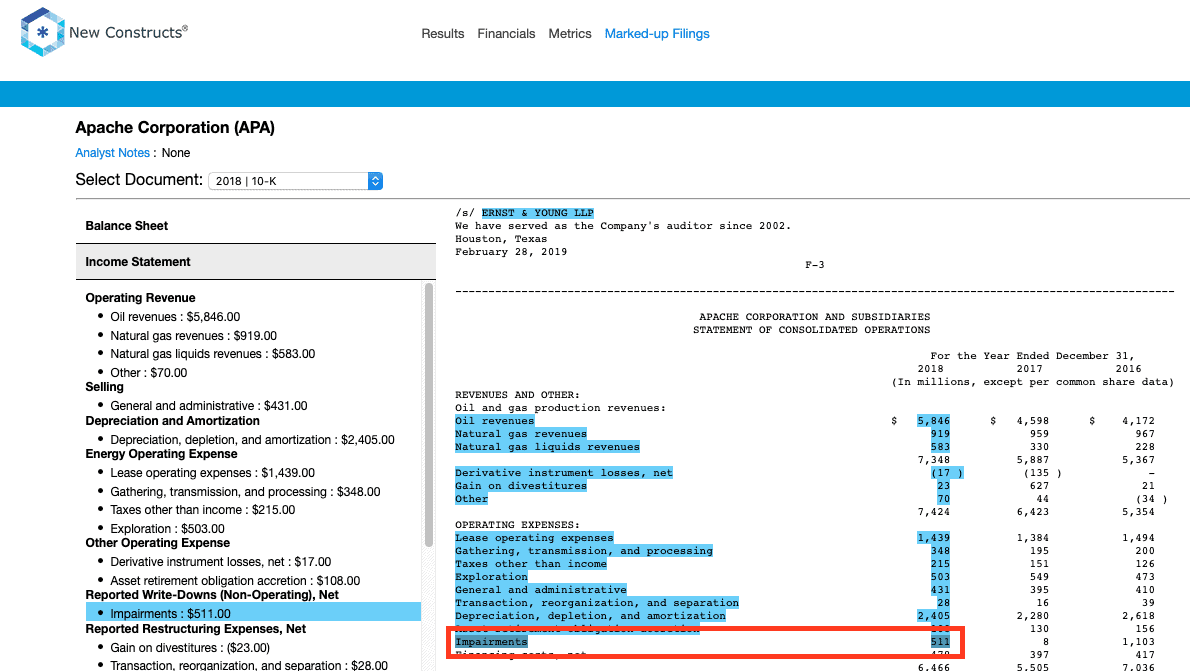Click highlighted 2,405 value in filing
This screenshot has width=1190, height=671.
933,616
